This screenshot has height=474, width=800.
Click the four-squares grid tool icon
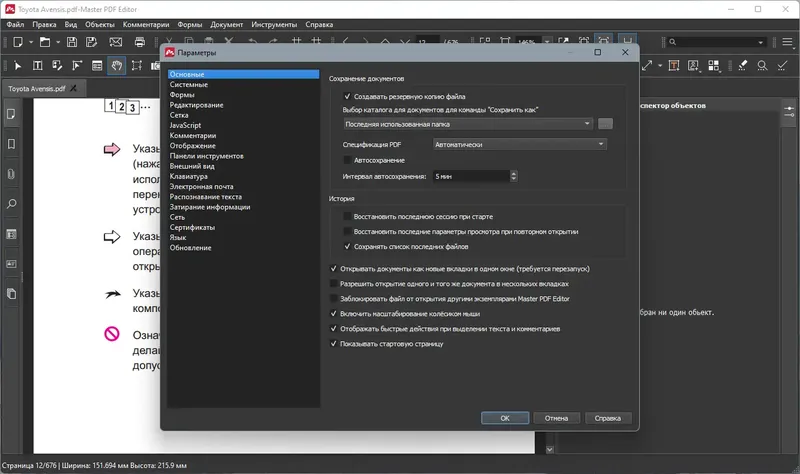714,65
